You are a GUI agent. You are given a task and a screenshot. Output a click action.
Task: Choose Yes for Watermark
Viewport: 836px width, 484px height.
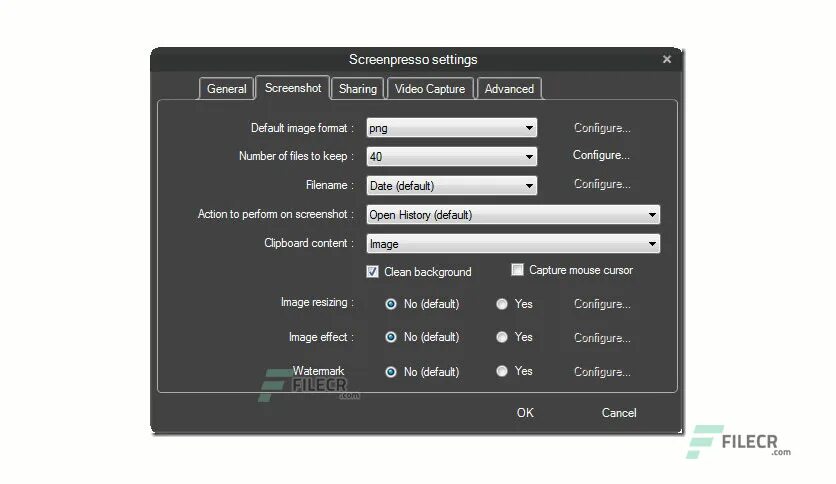502,371
